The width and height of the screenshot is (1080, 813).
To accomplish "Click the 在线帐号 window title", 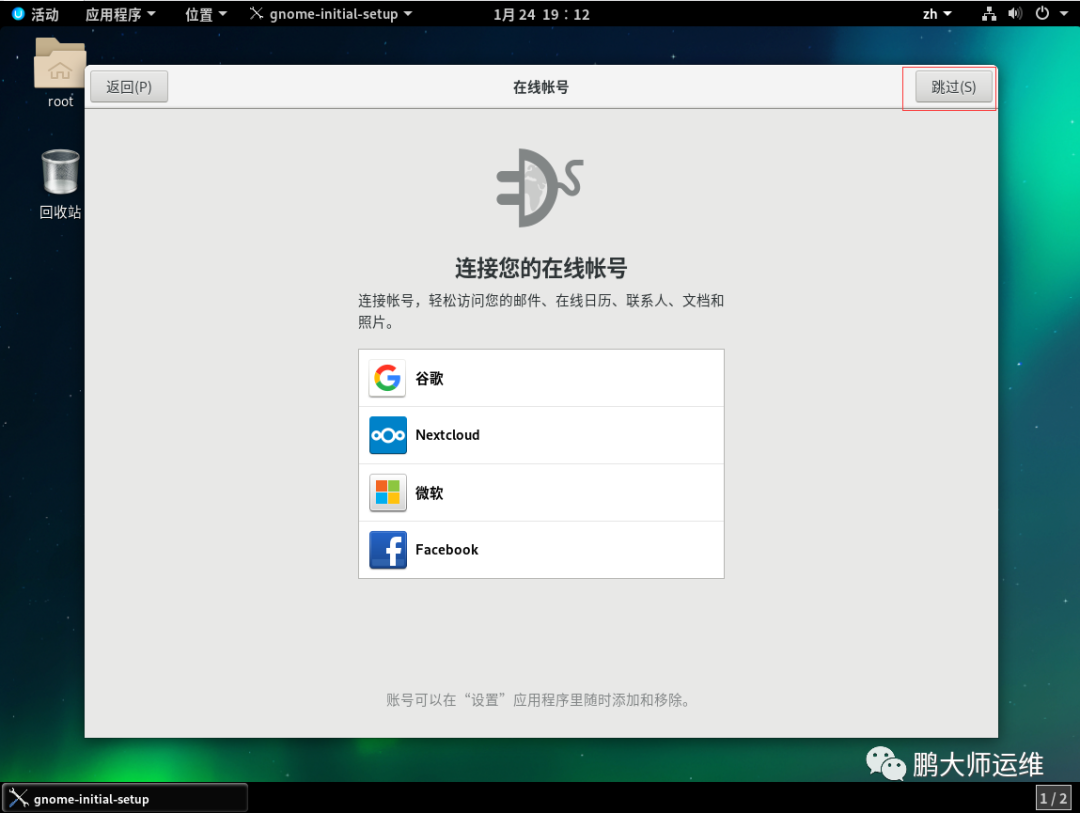I will [x=541, y=88].
